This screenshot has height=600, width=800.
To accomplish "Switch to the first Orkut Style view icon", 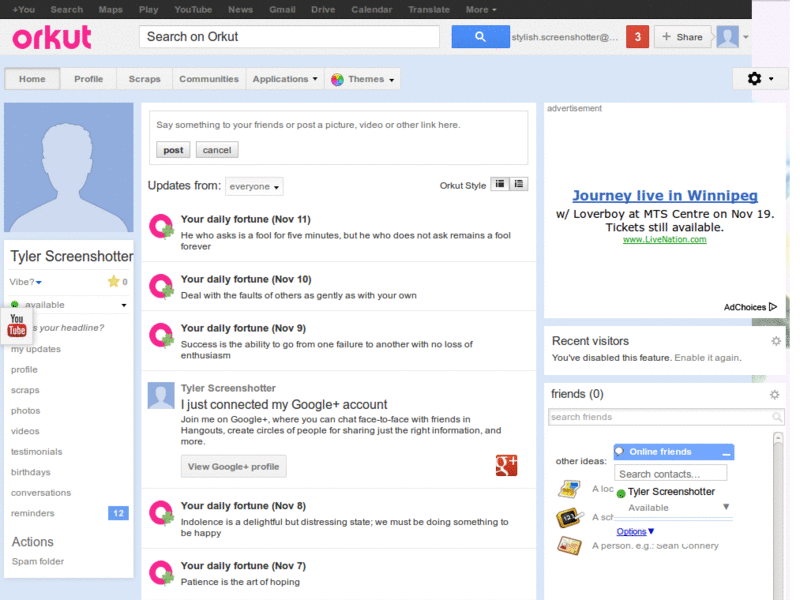I will click(500, 184).
